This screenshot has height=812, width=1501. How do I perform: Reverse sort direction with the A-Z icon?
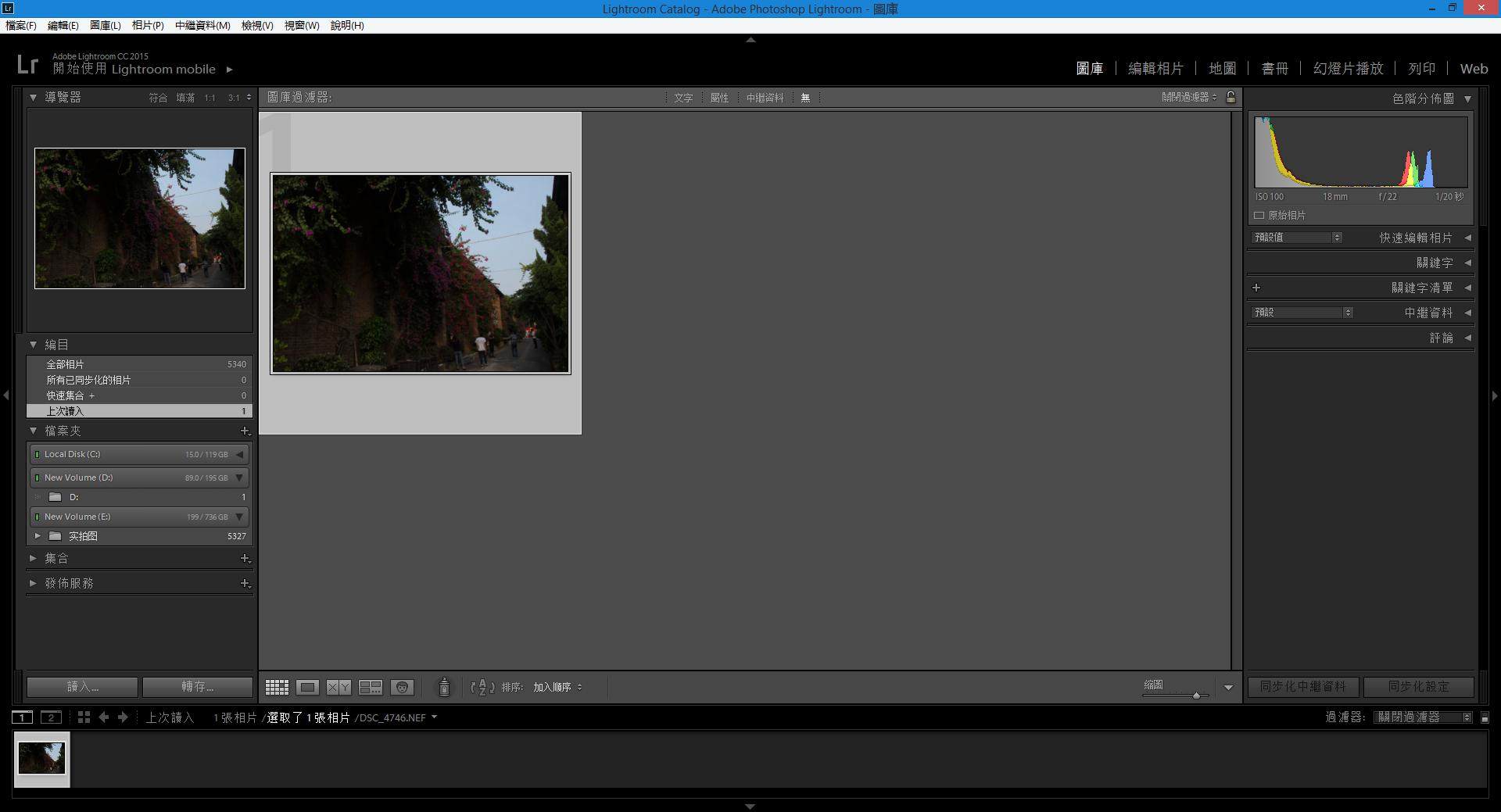pyautogui.click(x=482, y=687)
